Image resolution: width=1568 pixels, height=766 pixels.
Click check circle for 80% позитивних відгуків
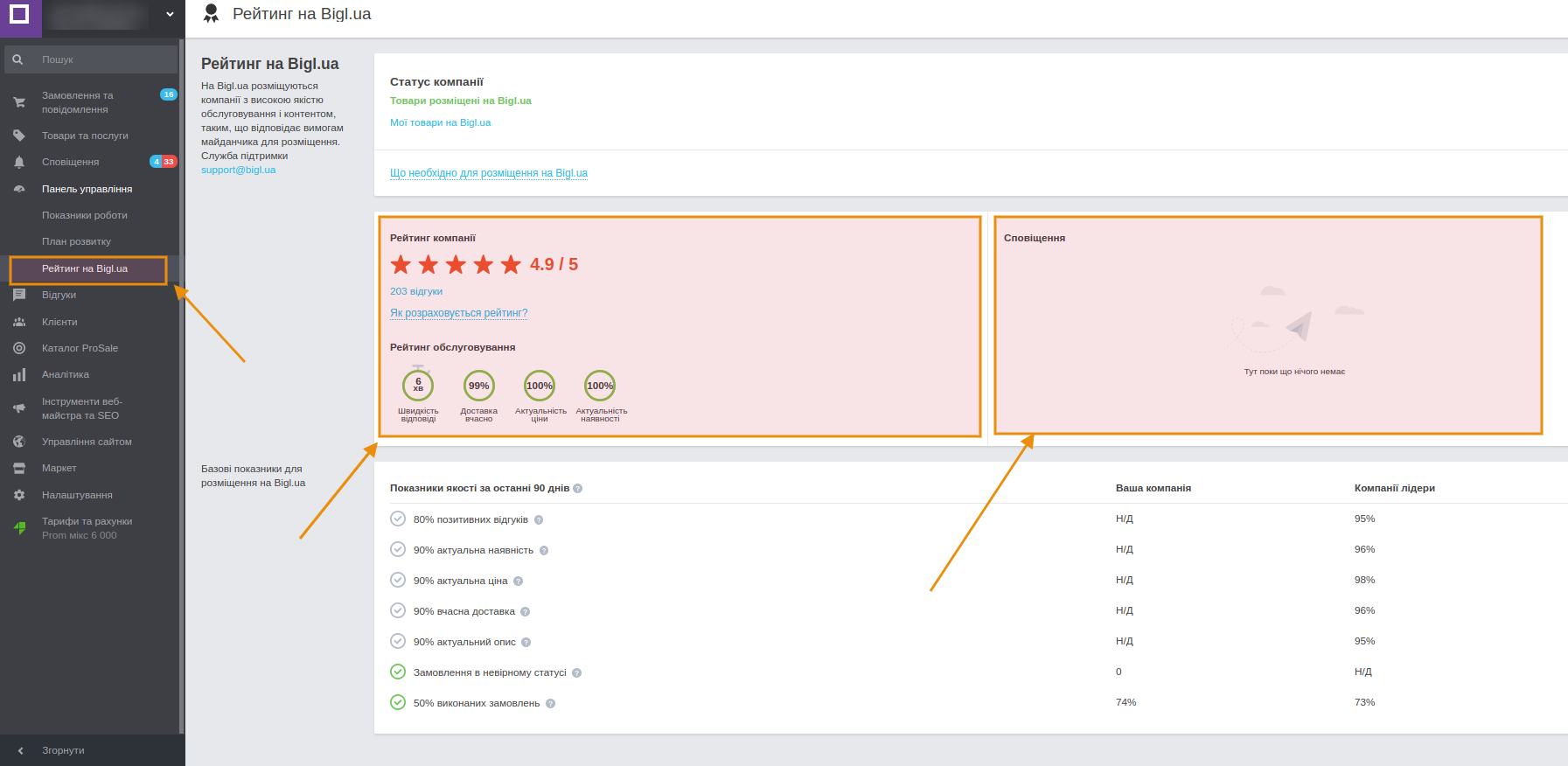pos(398,519)
